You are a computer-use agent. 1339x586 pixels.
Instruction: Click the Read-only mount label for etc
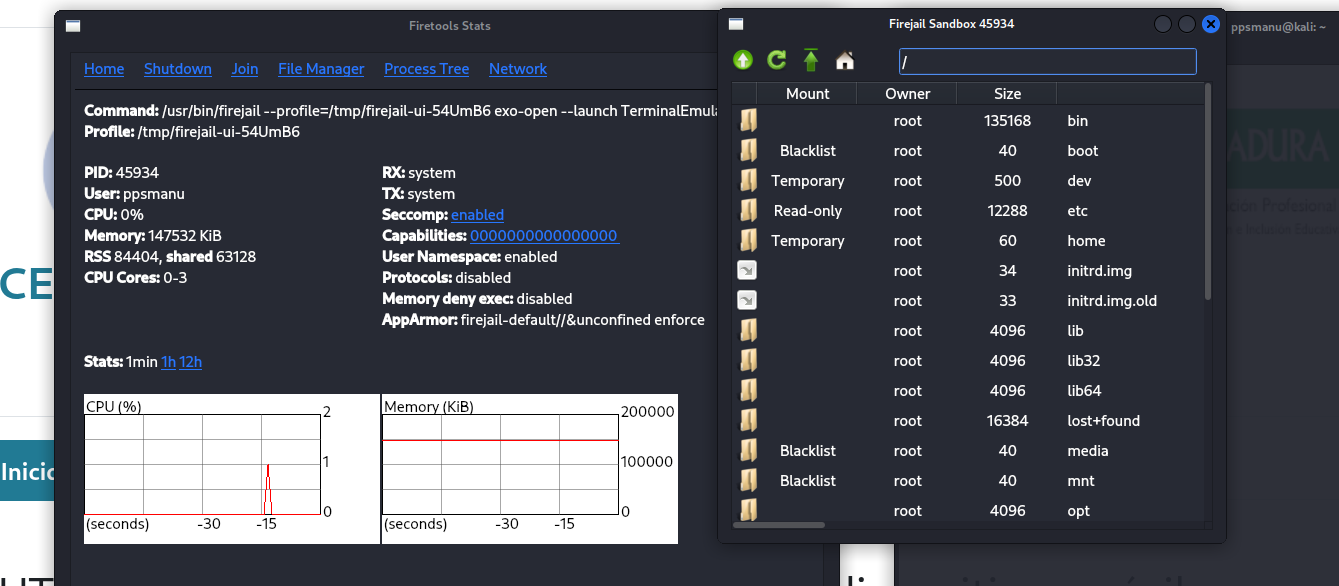[808, 211]
